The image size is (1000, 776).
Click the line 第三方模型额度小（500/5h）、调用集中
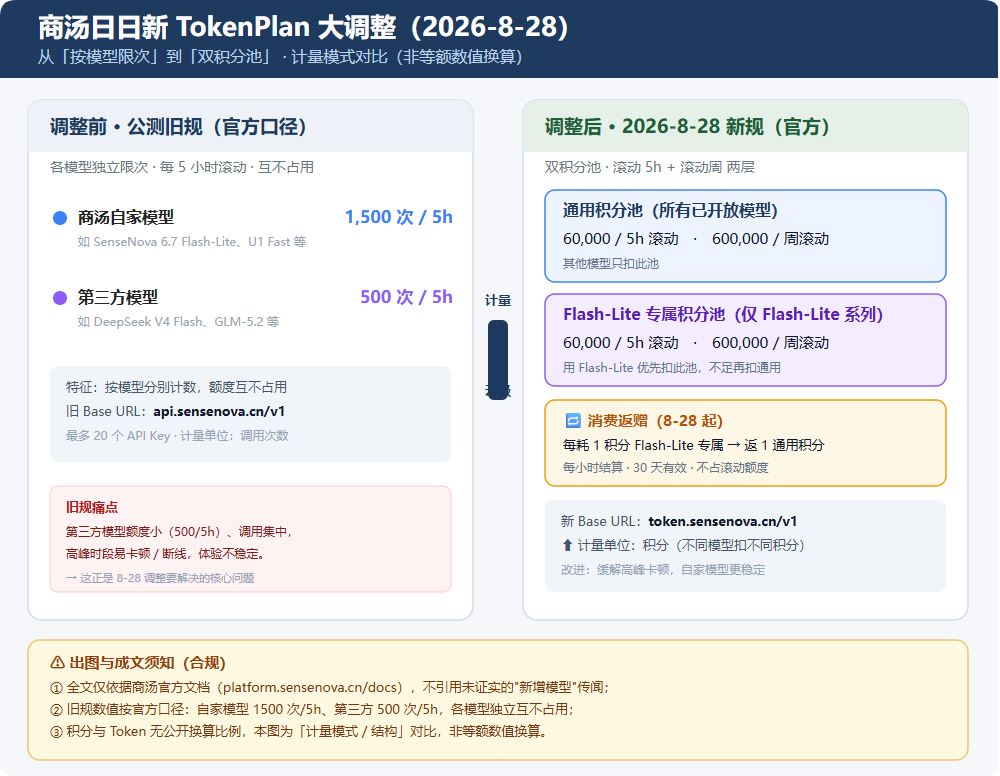pos(179,531)
